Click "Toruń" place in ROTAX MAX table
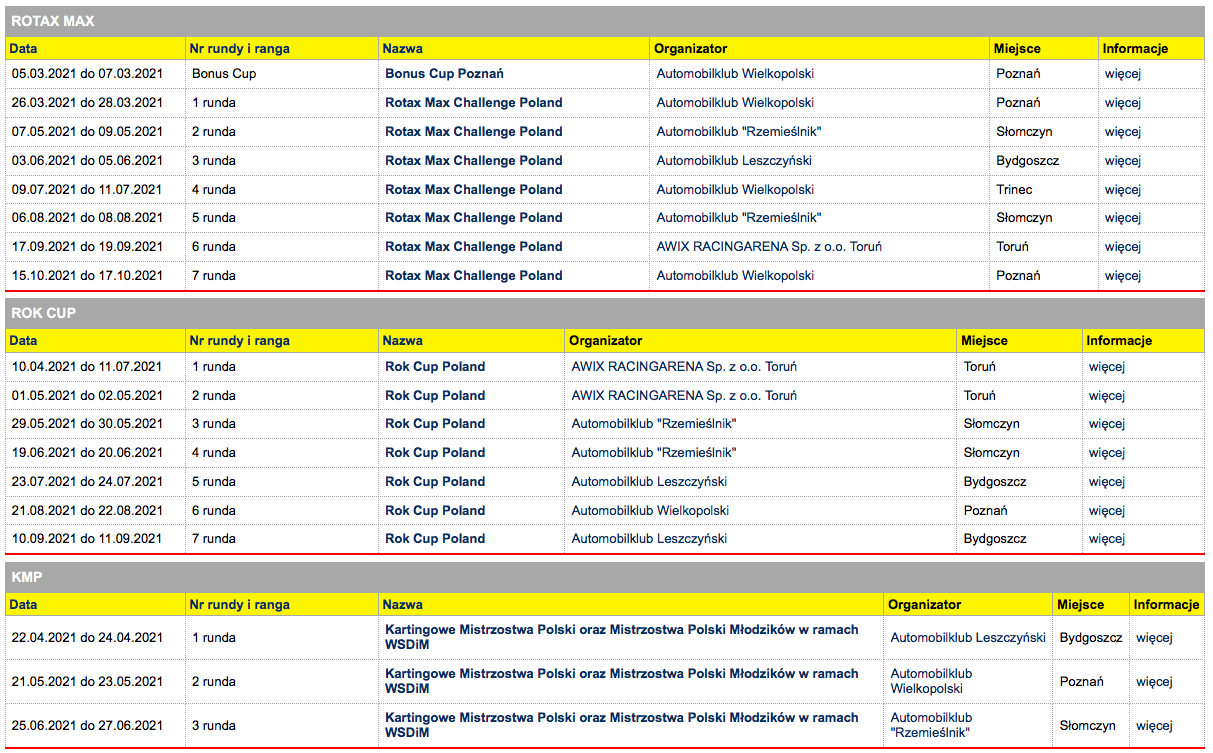 point(1013,247)
